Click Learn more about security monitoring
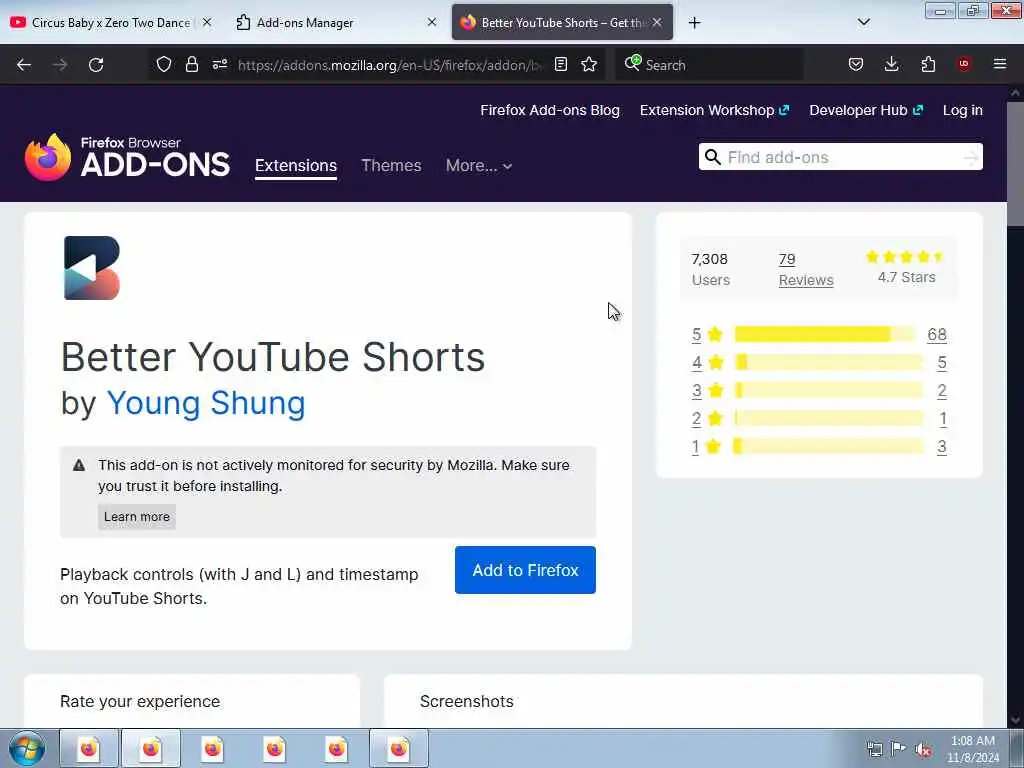Image resolution: width=1024 pixels, height=768 pixels. tap(136, 517)
